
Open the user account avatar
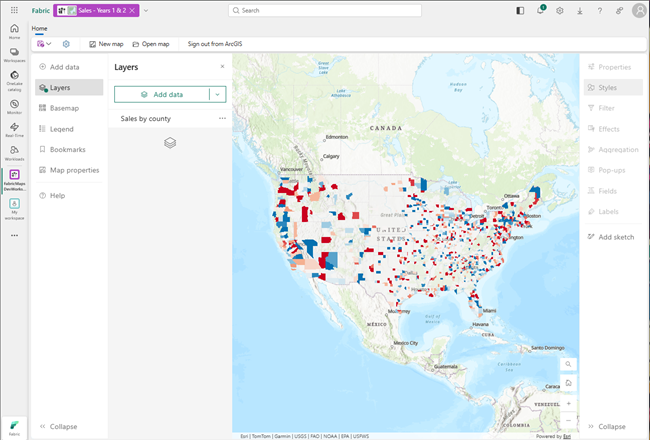click(x=639, y=10)
